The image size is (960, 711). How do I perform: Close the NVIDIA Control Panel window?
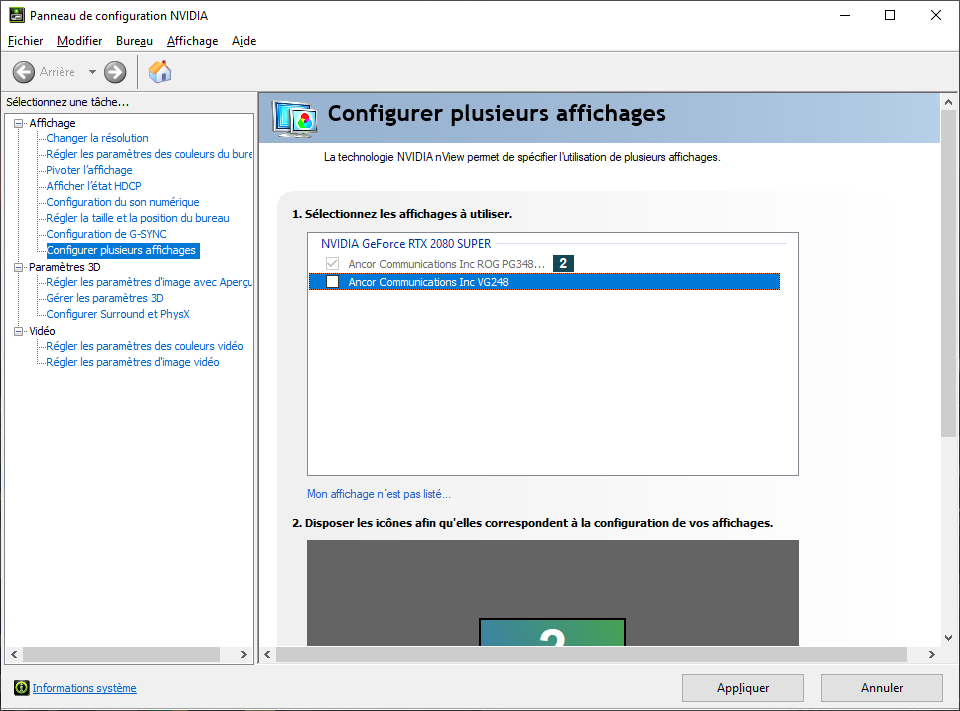[x=936, y=15]
